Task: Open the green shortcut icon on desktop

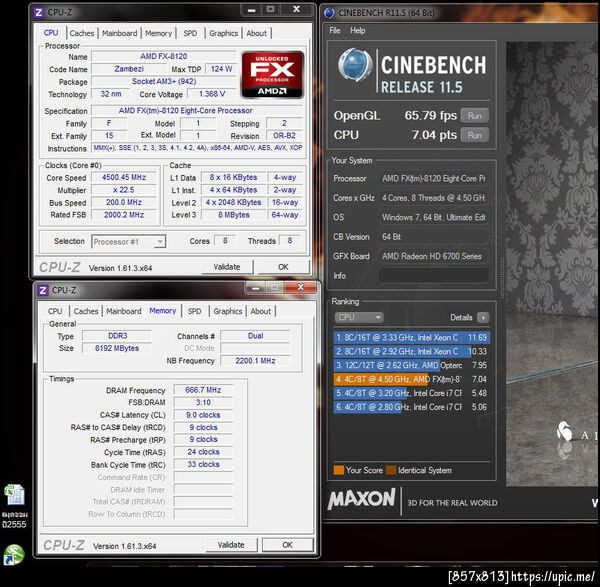Action: (x=14, y=554)
